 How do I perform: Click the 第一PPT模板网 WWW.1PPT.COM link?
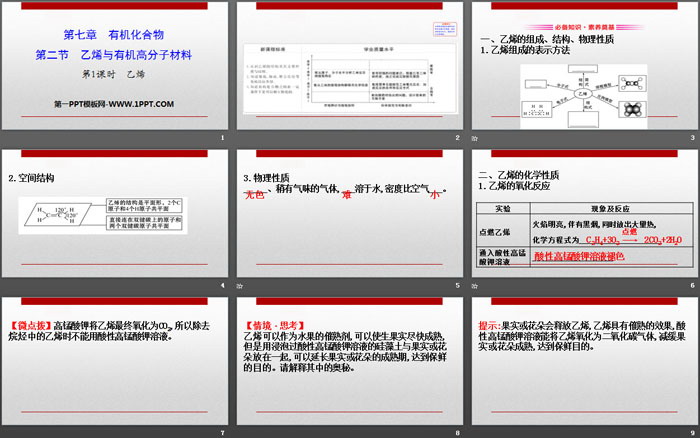pyautogui.click(x=114, y=104)
